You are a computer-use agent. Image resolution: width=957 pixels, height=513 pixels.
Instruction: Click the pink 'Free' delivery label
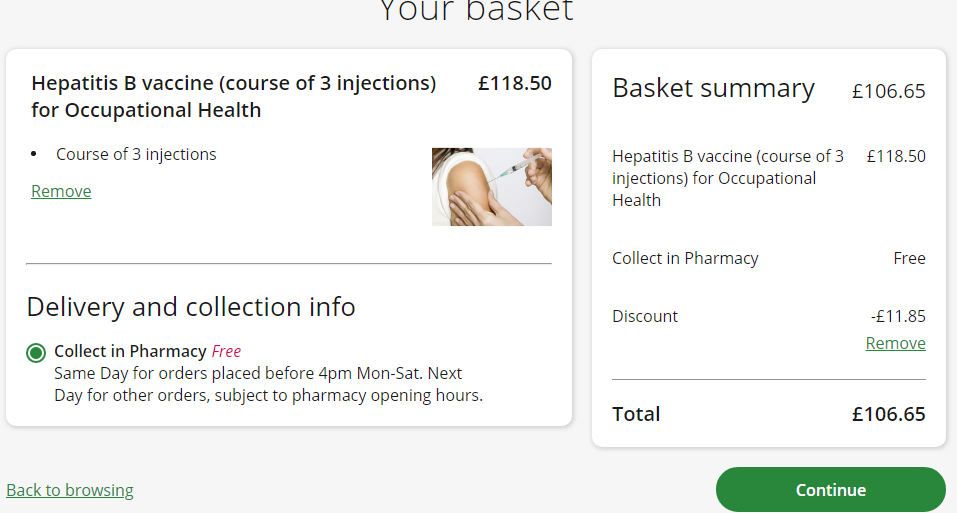[x=226, y=351]
